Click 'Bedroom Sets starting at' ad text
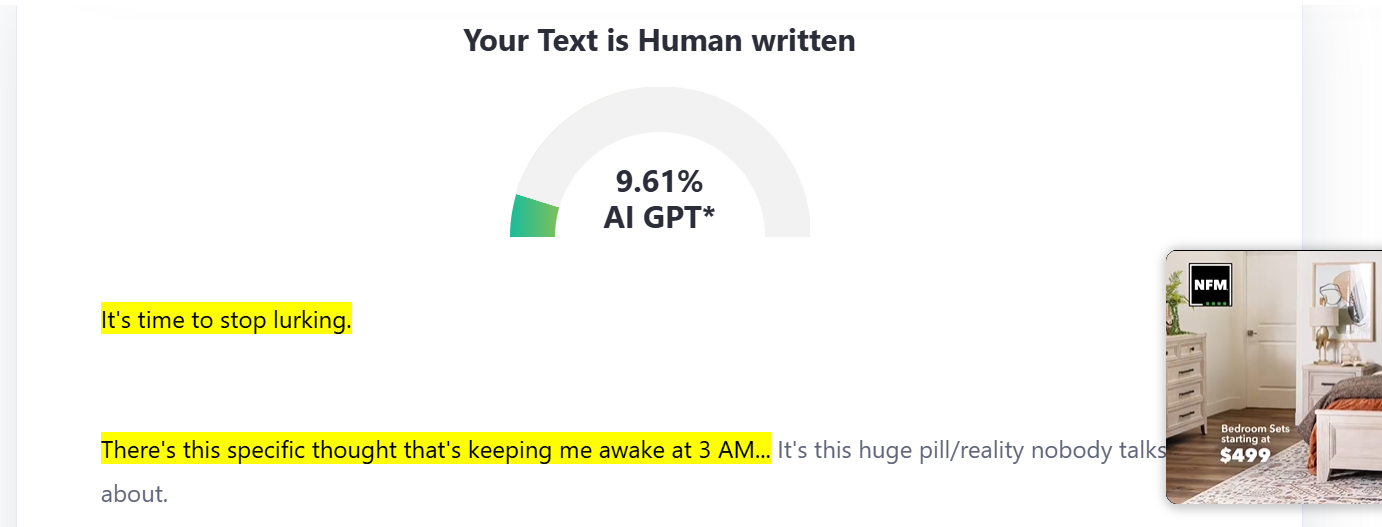1382x527 pixels. [1254, 433]
